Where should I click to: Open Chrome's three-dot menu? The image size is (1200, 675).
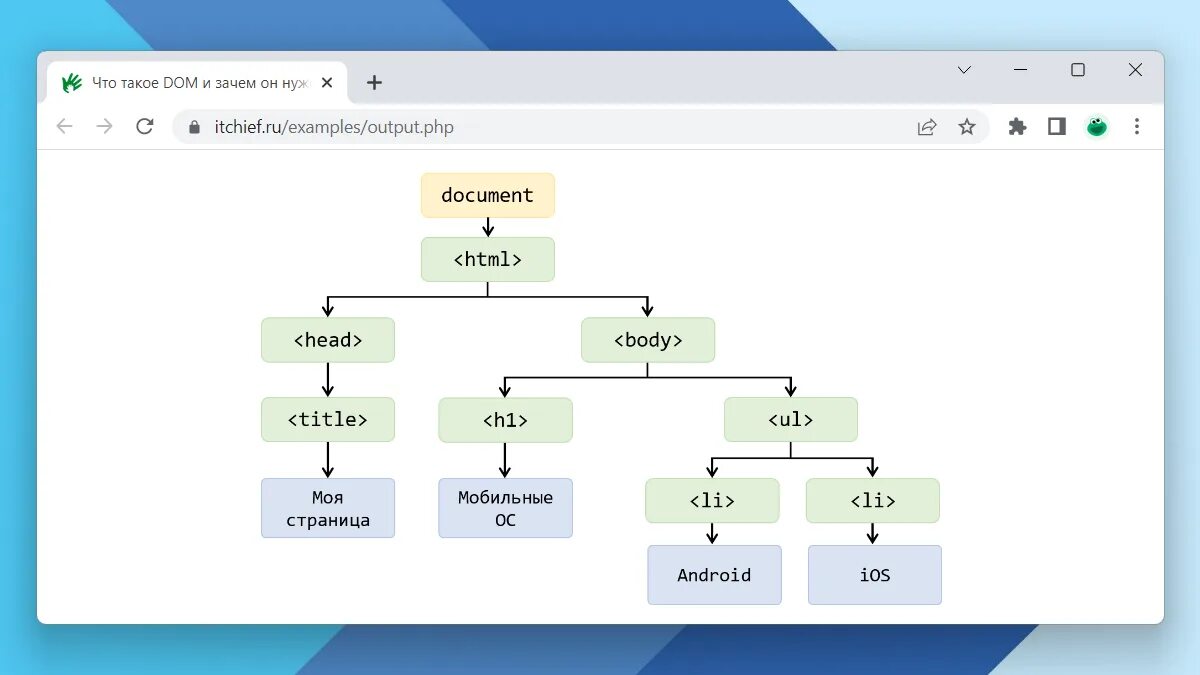point(1137,127)
